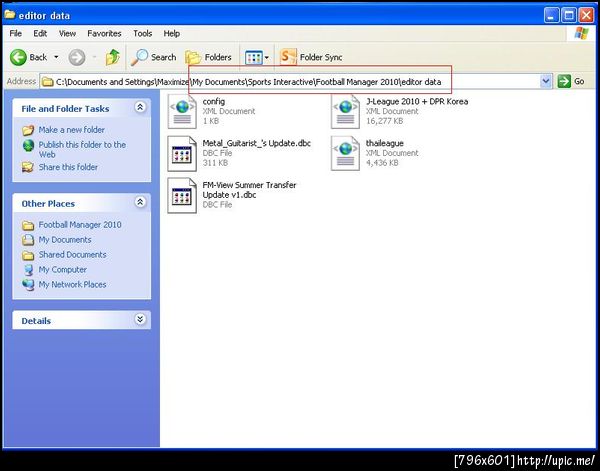Go to Shared Documents link
The width and height of the screenshot is (600, 471).
pos(73,255)
